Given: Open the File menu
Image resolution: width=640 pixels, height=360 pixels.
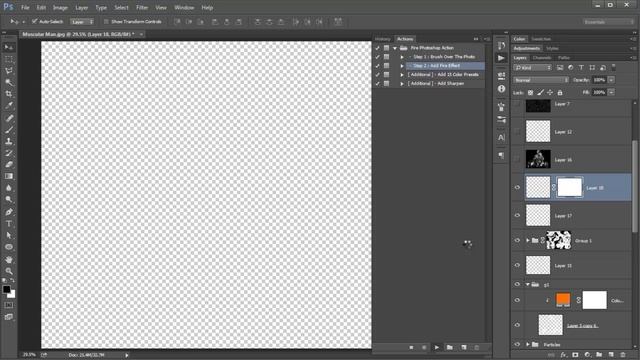Looking at the screenshot, I should [x=25, y=7].
